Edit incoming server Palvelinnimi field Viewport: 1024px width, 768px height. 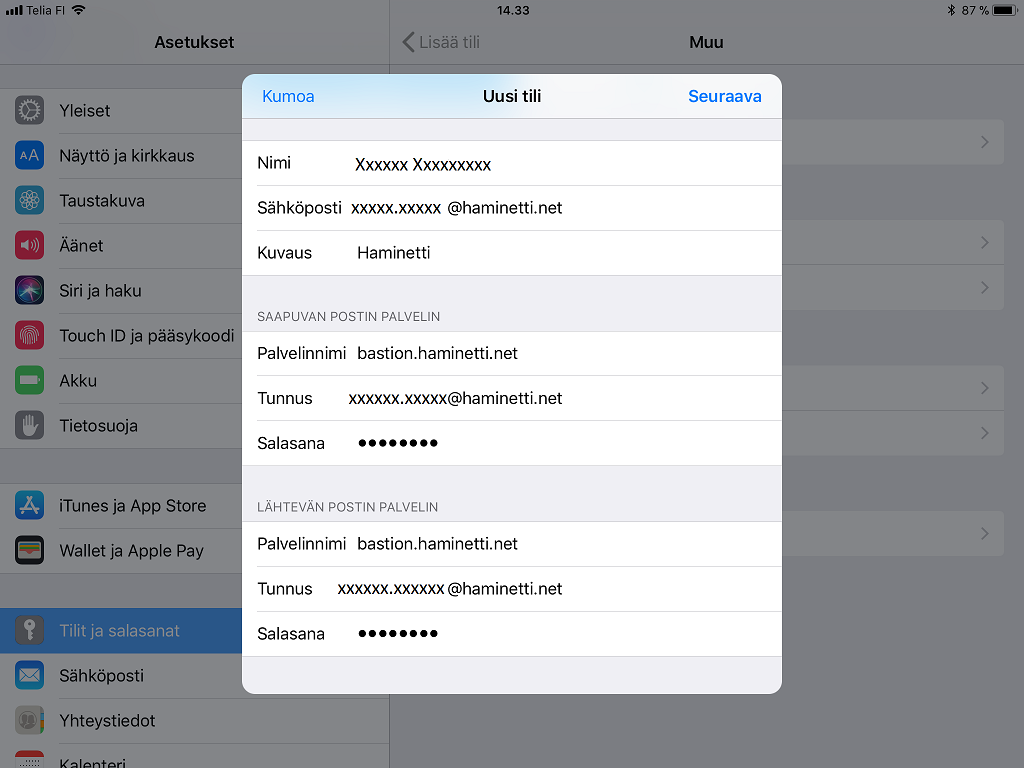point(512,353)
